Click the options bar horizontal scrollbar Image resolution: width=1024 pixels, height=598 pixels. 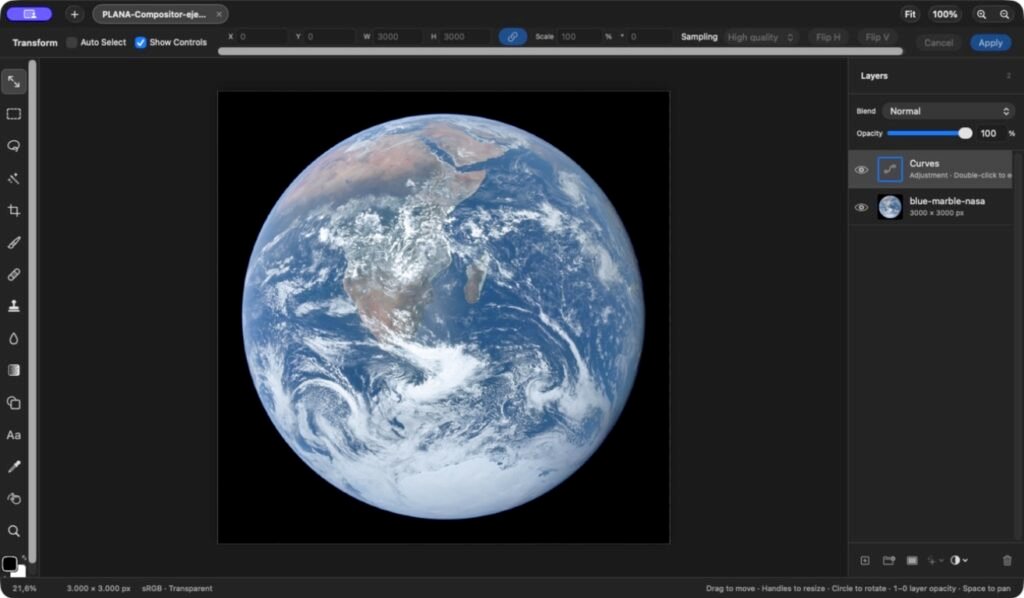pos(560,52)
